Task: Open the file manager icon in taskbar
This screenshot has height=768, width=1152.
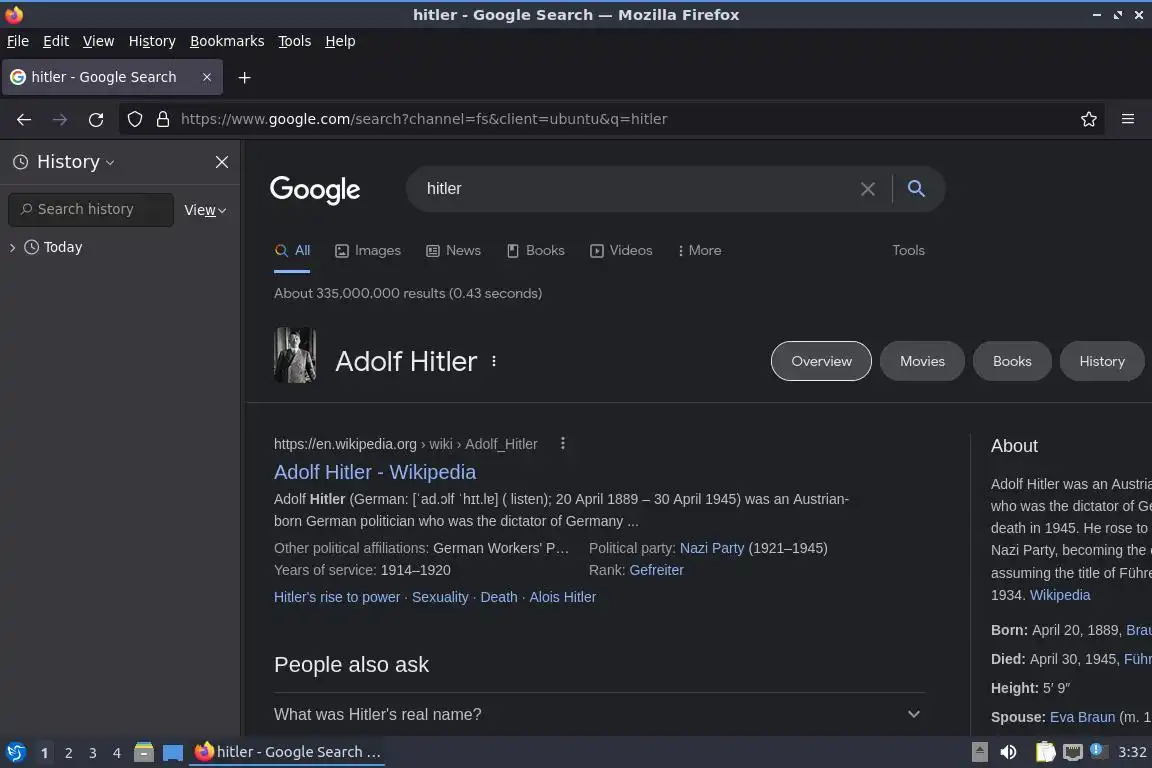Action: click(x=144, y=752)
